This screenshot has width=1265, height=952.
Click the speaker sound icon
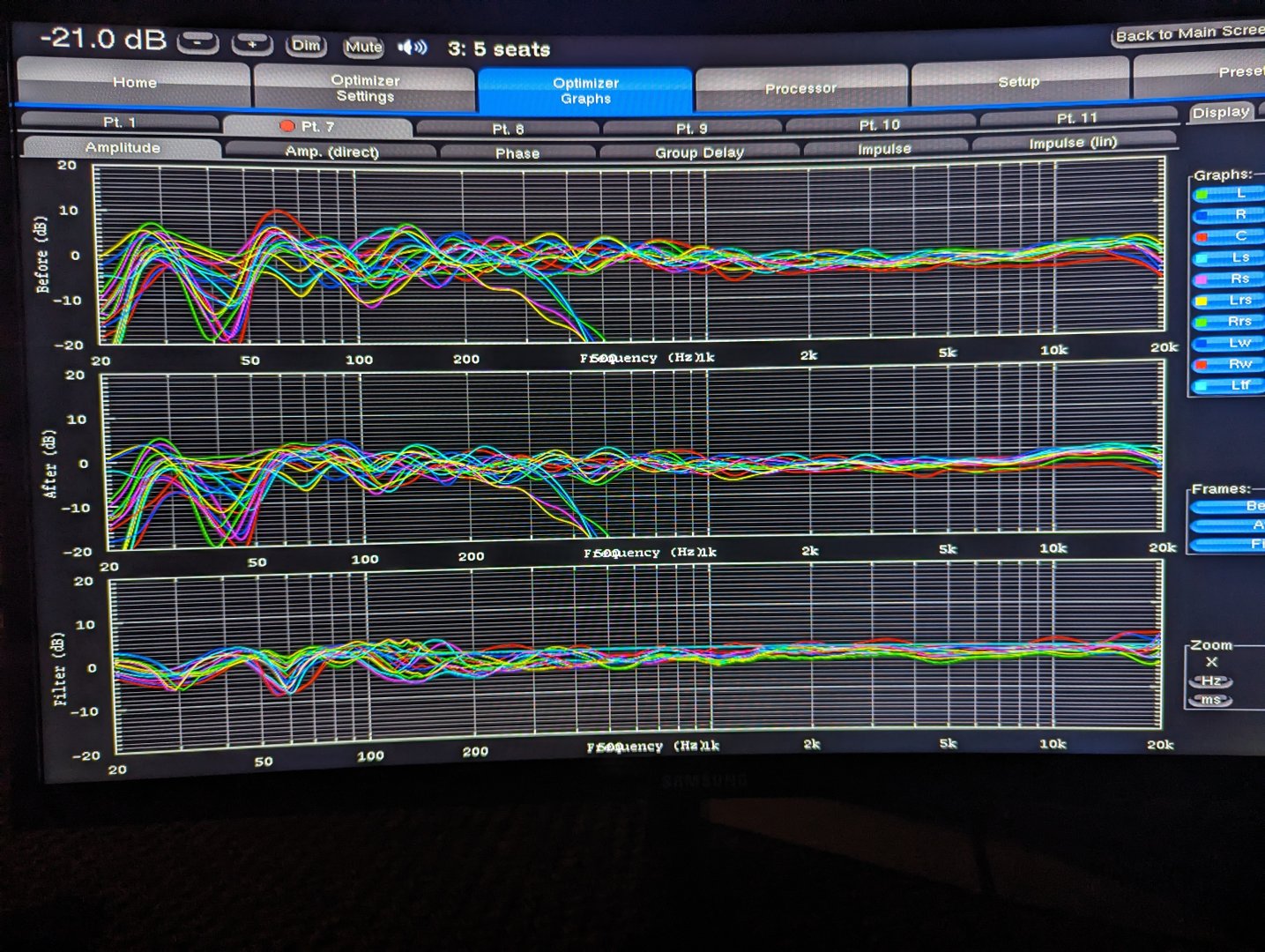pos(412,48)
